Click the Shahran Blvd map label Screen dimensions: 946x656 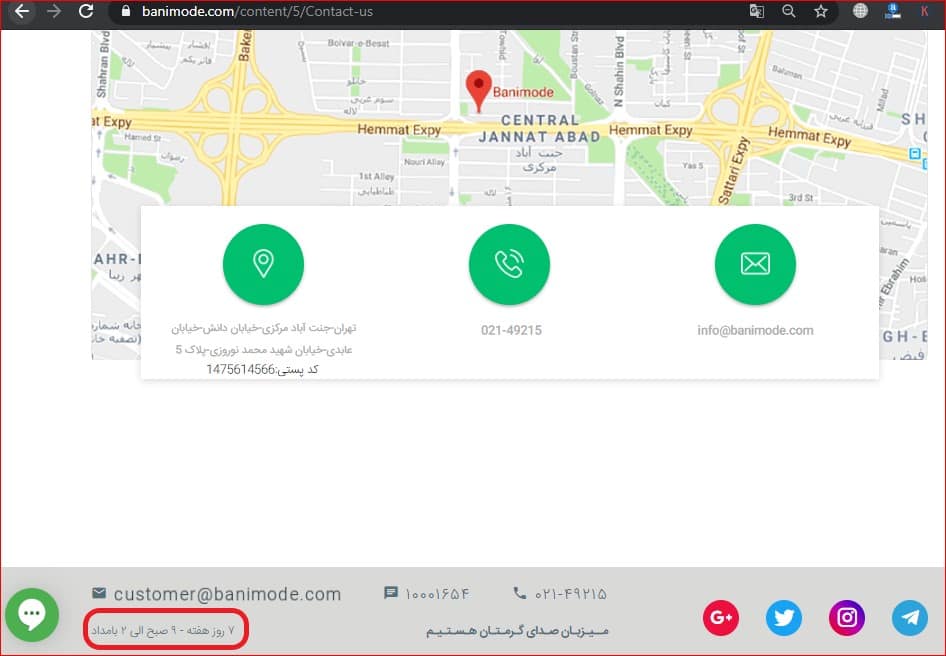(x=103, y=65)
